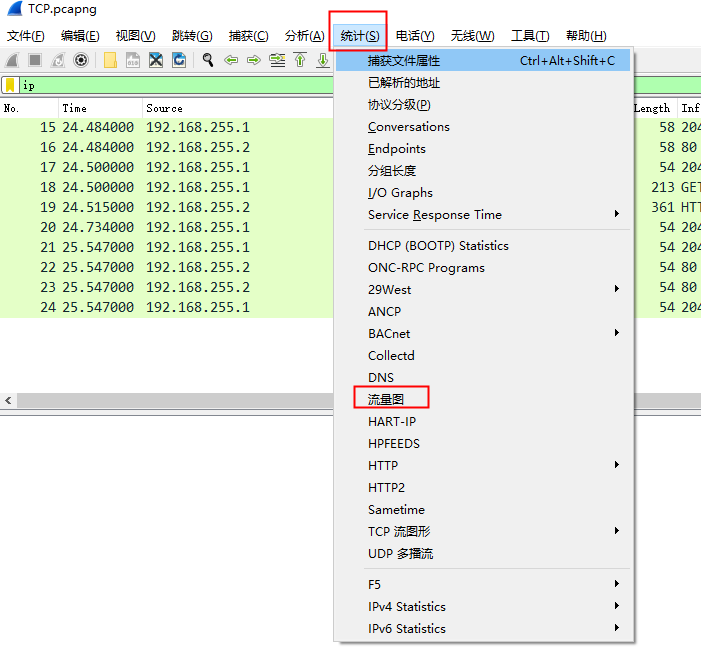Open the 帮助(H) menu
Screen dimensions: 701x663
tap(586, 35)
